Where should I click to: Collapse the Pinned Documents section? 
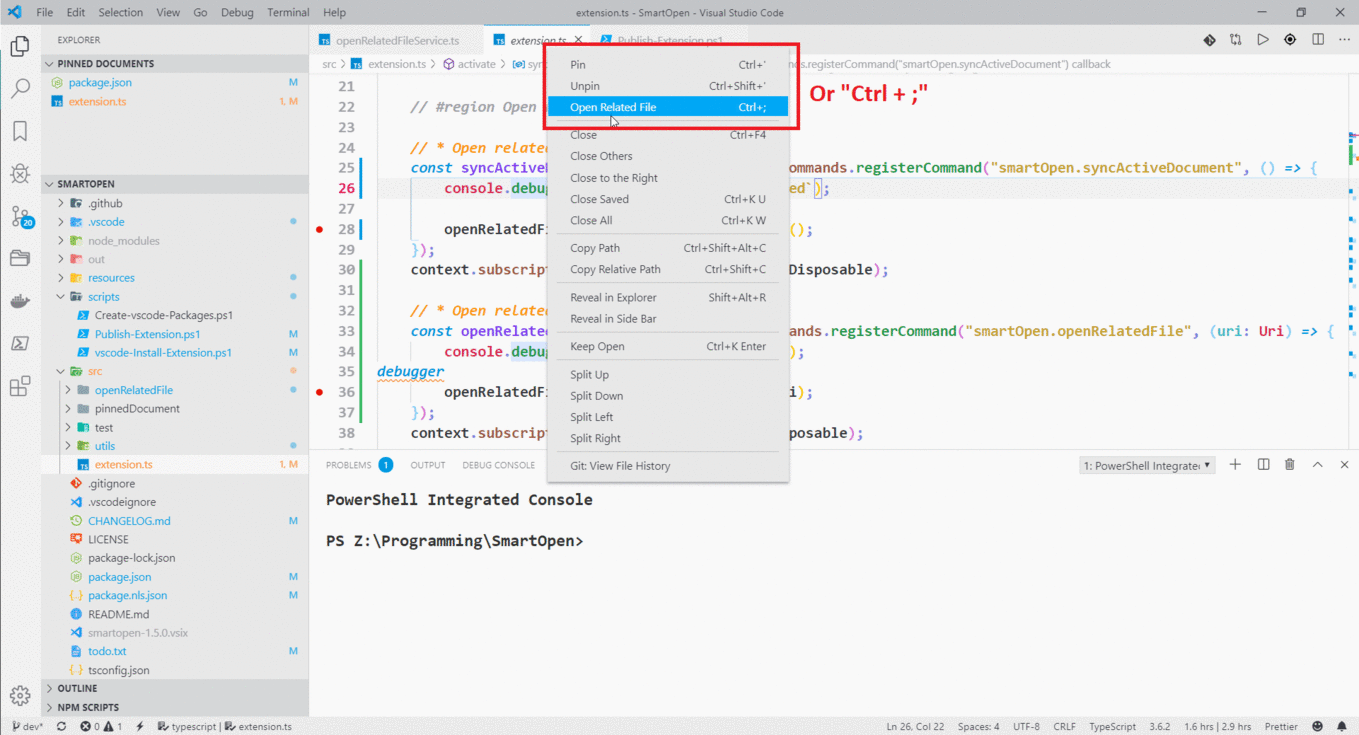175,63
